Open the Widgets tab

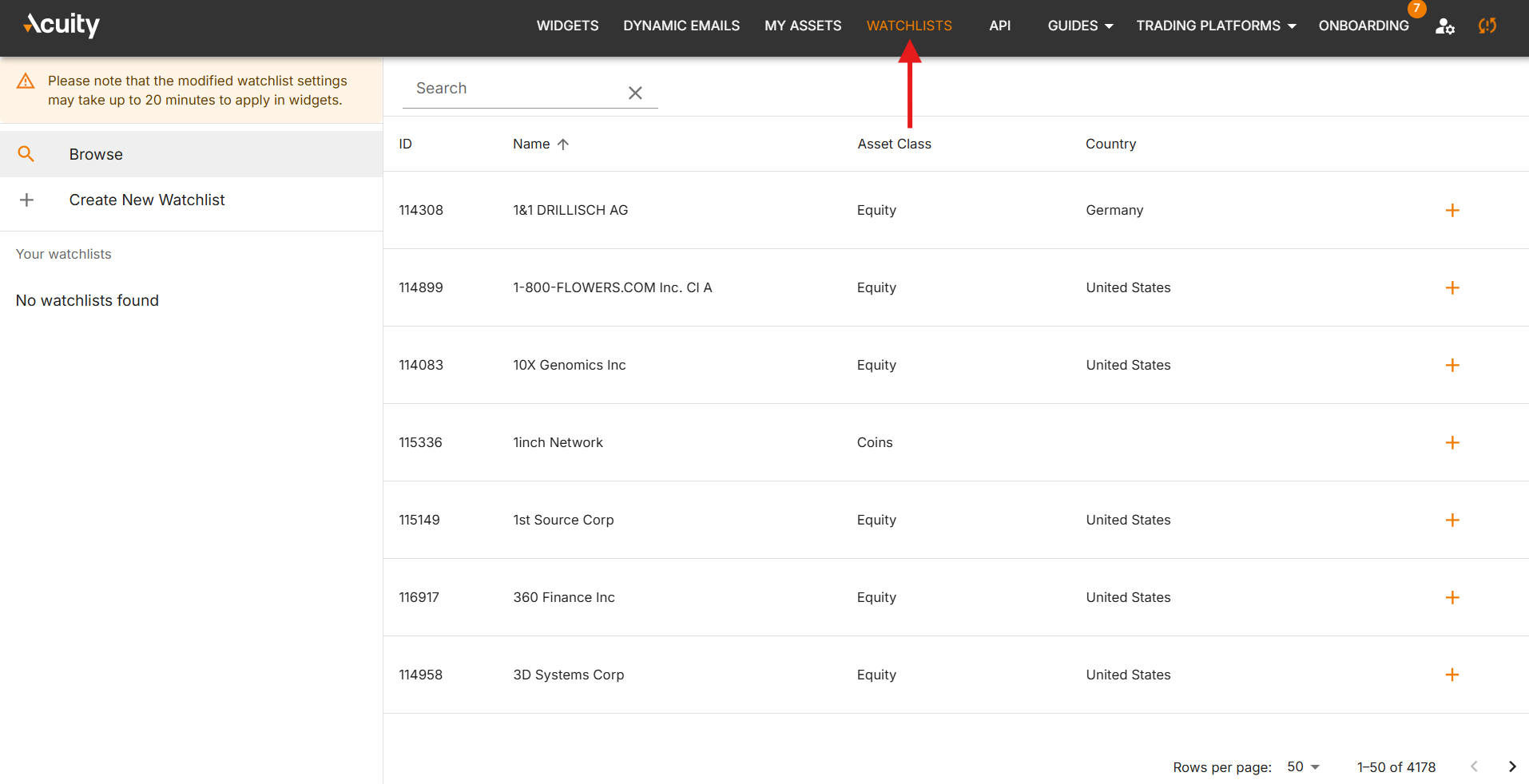click(x=567, y=26)
